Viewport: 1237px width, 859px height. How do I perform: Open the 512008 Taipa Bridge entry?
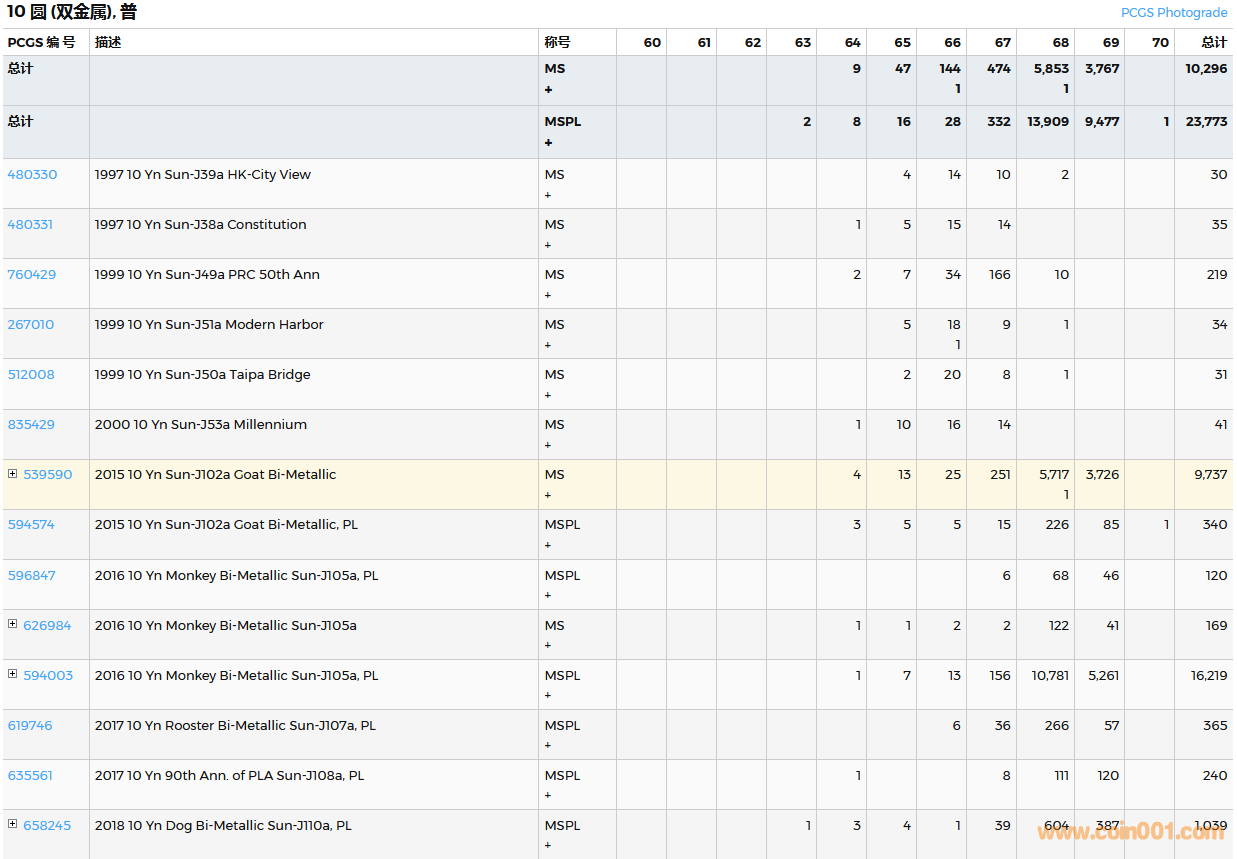(31, 374)
